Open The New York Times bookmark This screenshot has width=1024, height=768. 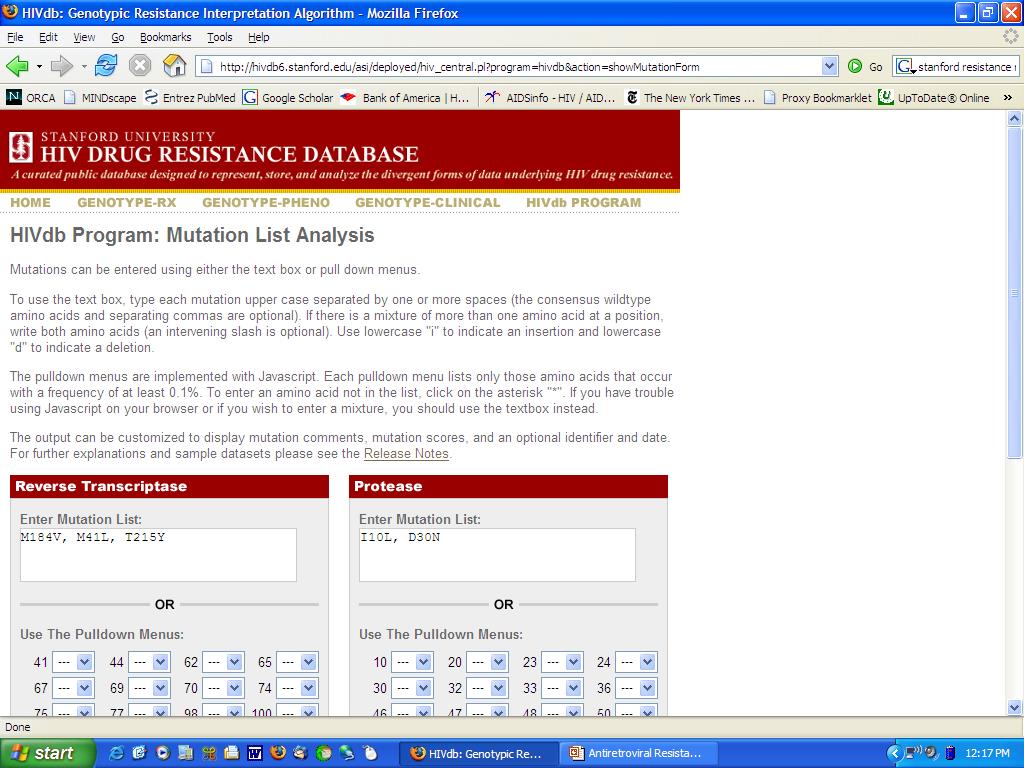690,98
